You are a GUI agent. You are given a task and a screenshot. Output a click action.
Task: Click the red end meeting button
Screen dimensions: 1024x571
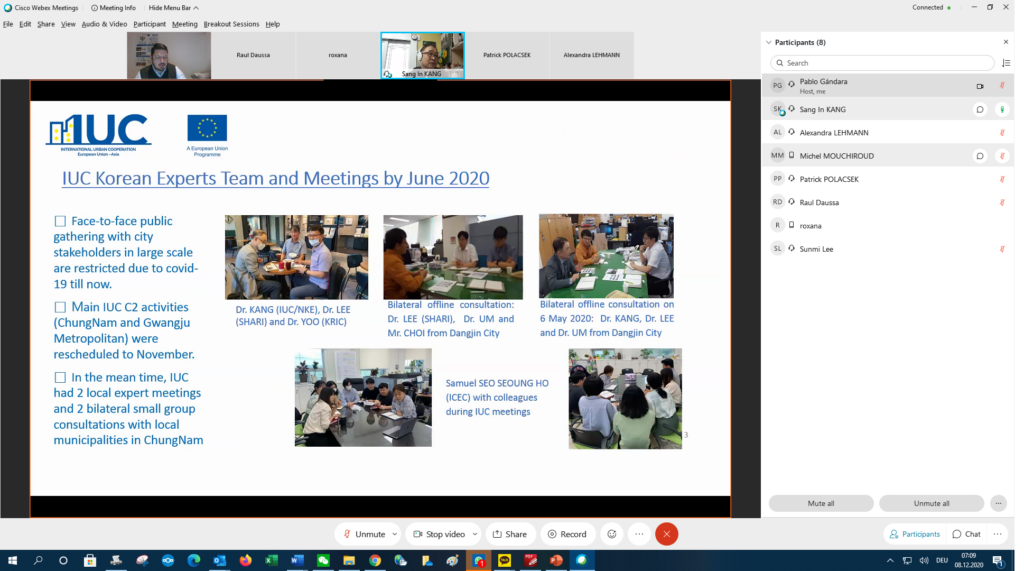[666, 534]
